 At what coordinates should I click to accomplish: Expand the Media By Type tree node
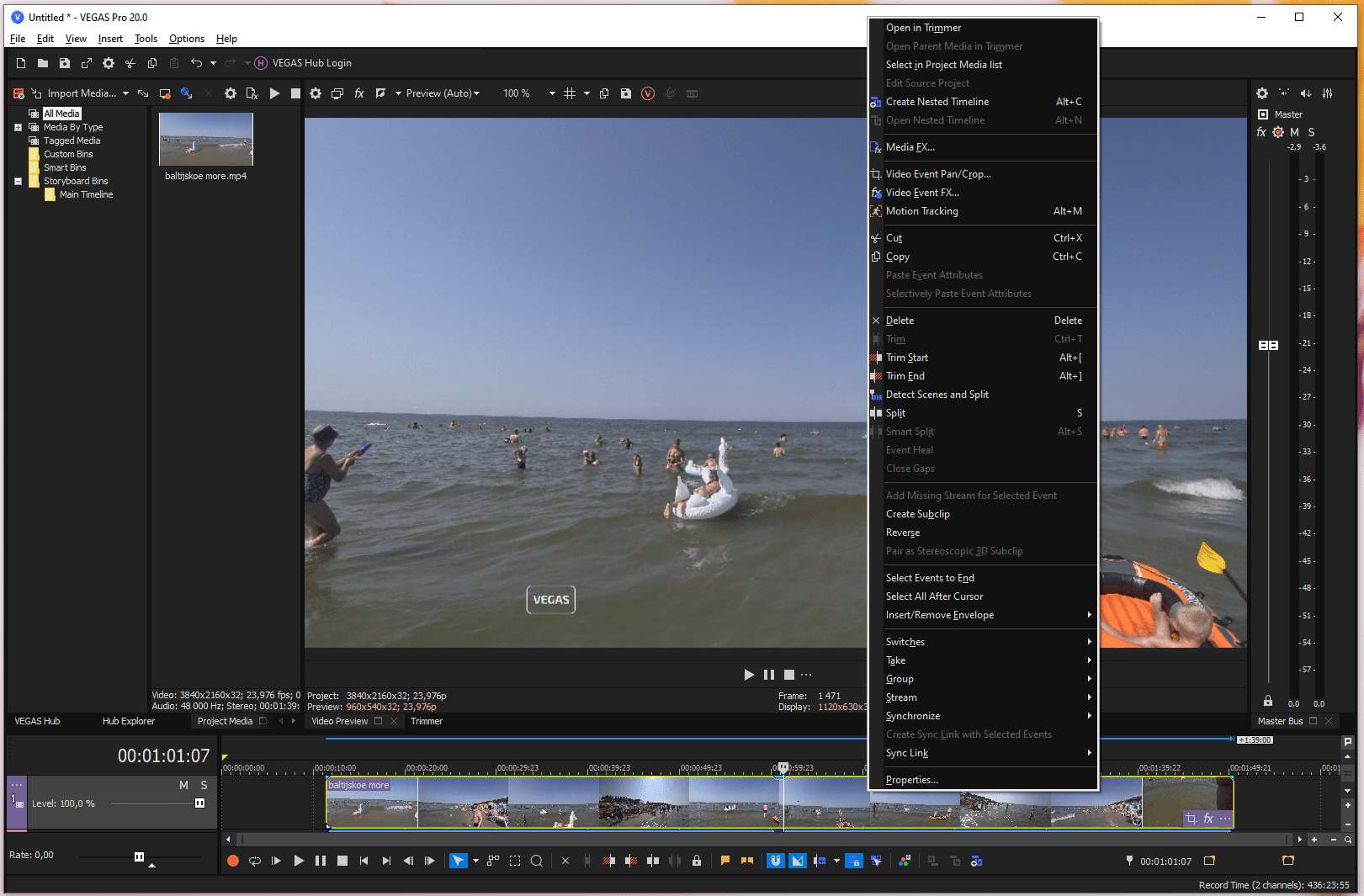[x=18, y=128]
